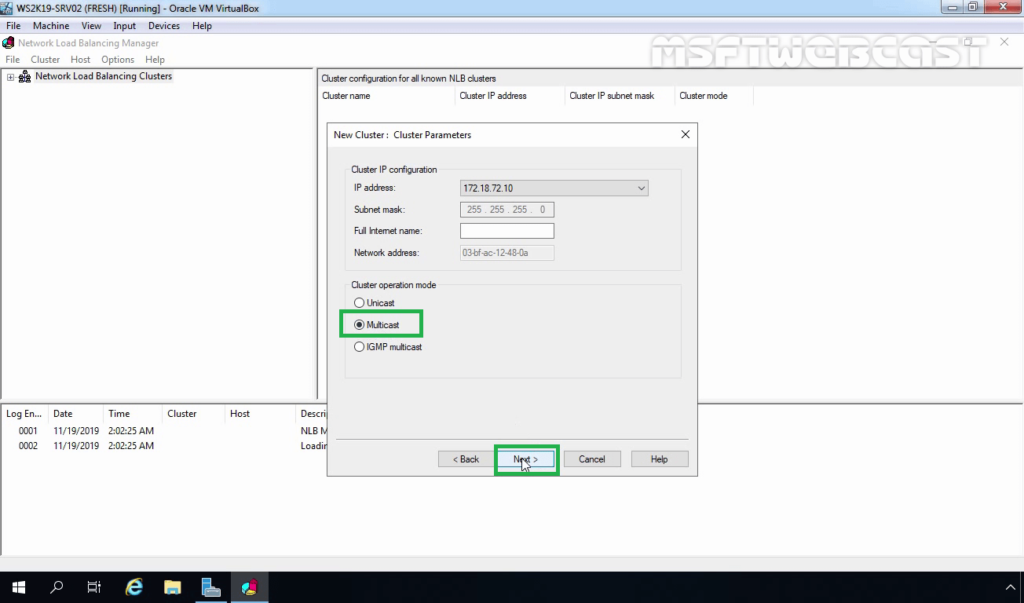Click the VirtualBox title bar icon
The image size is (1024, 603).
point(7,8)
